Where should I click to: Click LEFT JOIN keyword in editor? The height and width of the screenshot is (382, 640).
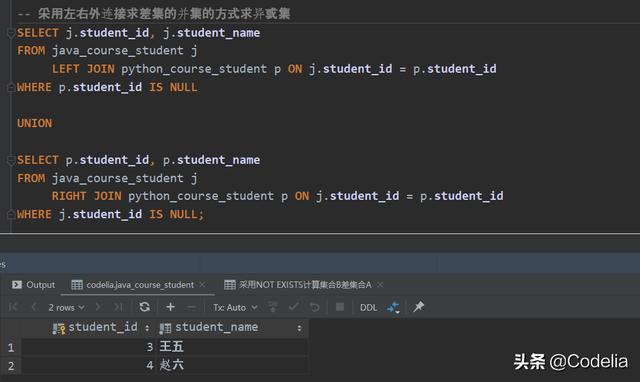click(83, 69)
